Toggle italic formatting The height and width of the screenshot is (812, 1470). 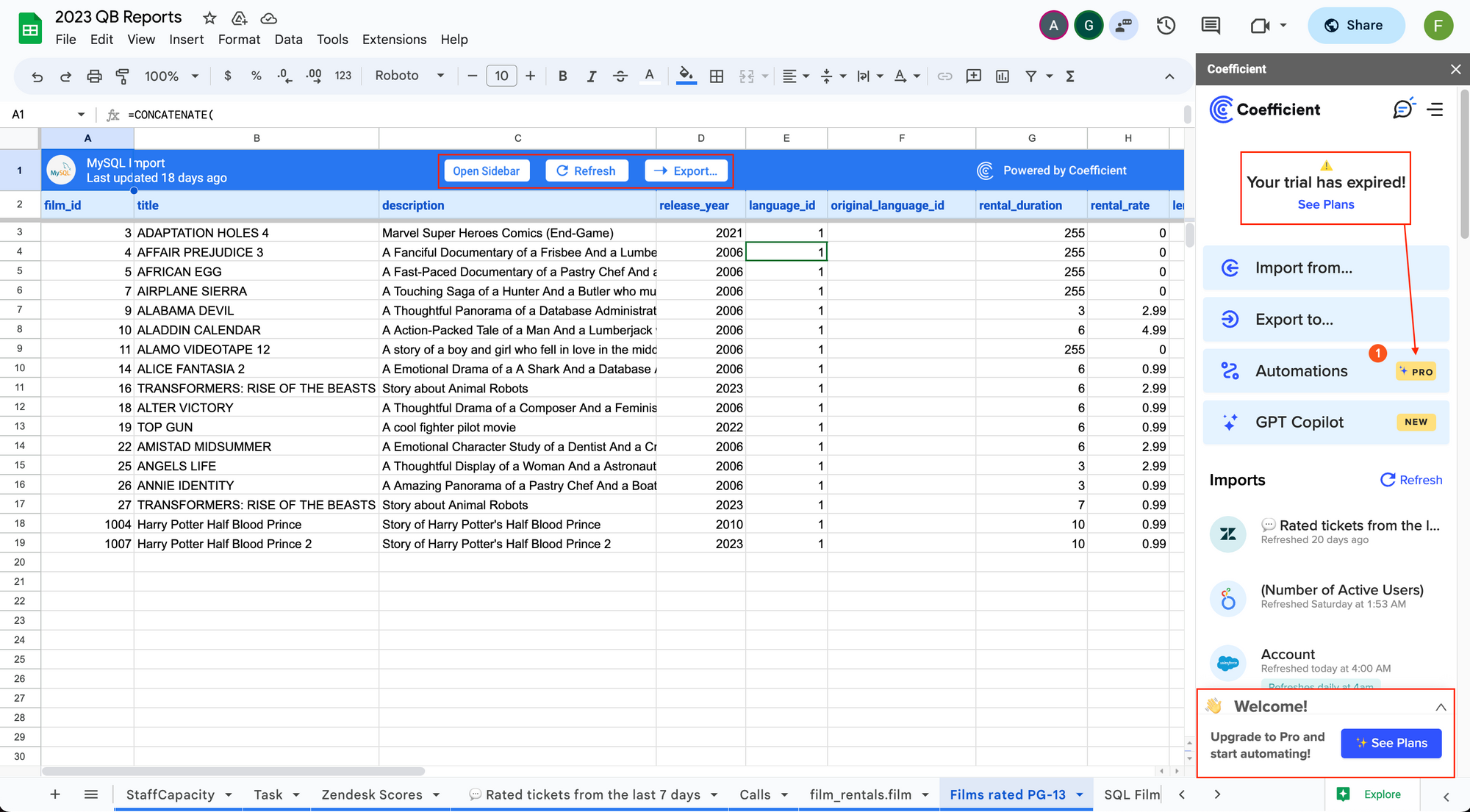(591, 76)
